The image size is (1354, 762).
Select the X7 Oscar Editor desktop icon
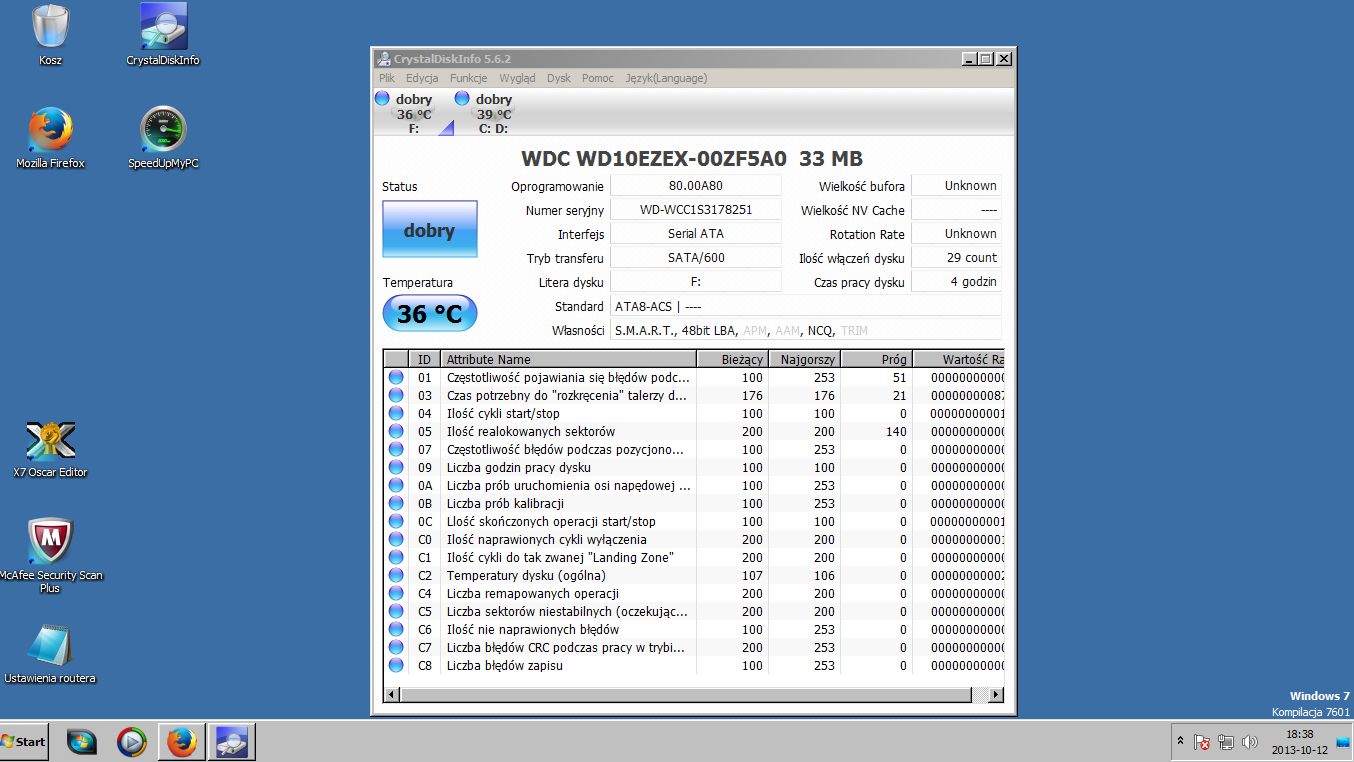[x=50, y=449]
